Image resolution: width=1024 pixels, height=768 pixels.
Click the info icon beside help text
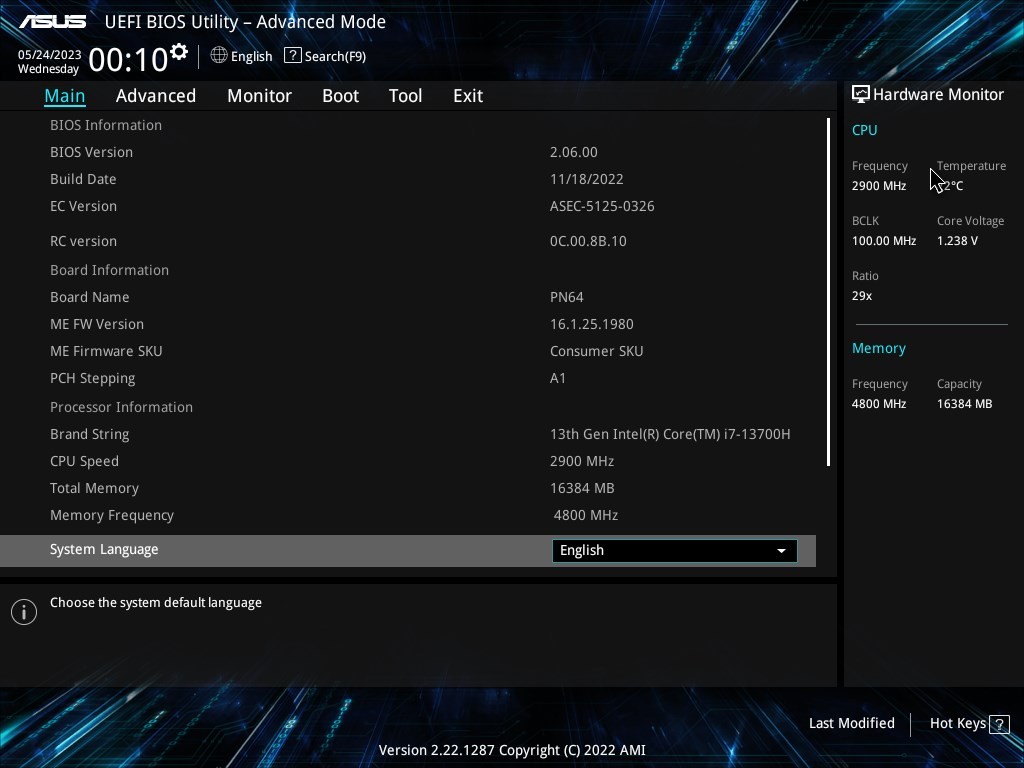click(x=24, y=612)
